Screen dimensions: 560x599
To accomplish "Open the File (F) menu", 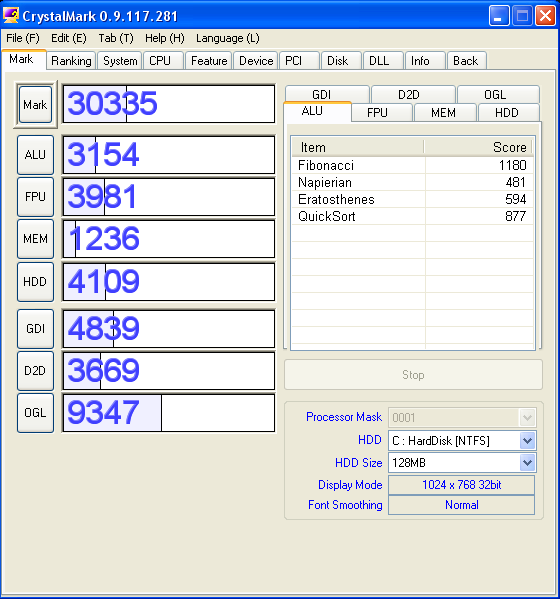I will [x=23, y=38].
